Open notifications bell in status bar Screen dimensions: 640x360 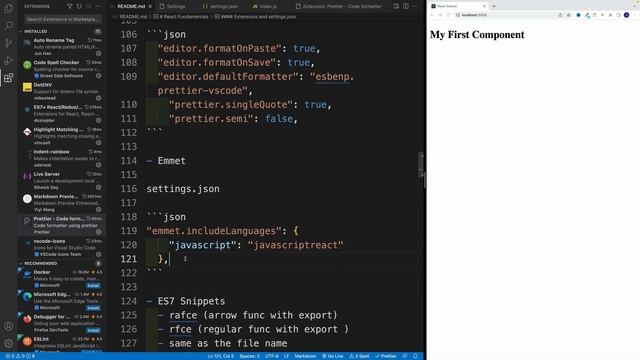click(x=416, y=356)
